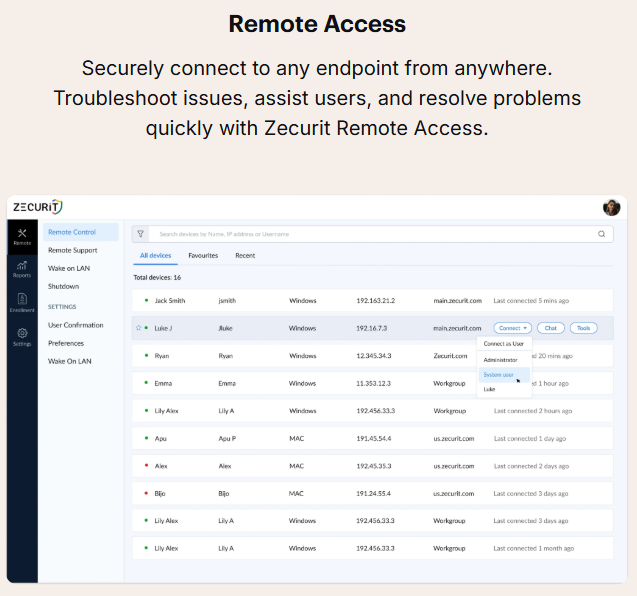Select System user from Connect menu
Viewport: 637px width, 596px height.
tap(498, 374)
